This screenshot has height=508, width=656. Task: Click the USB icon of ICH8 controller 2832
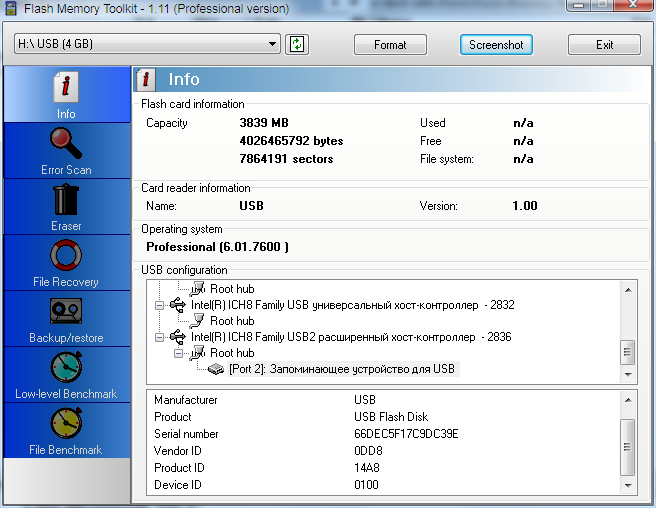pos(178,305)
